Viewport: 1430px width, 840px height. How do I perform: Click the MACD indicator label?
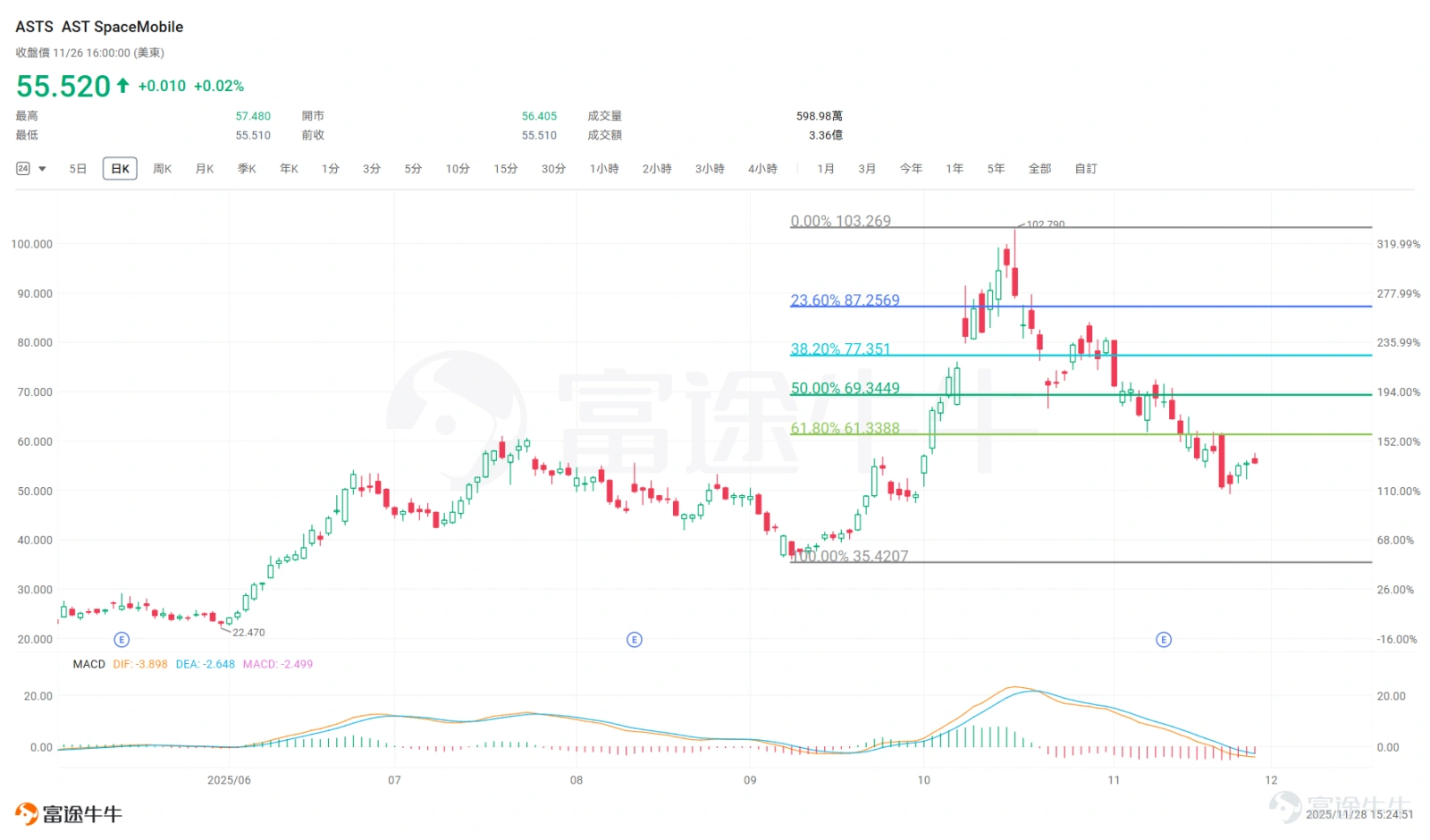coord(88,664)
